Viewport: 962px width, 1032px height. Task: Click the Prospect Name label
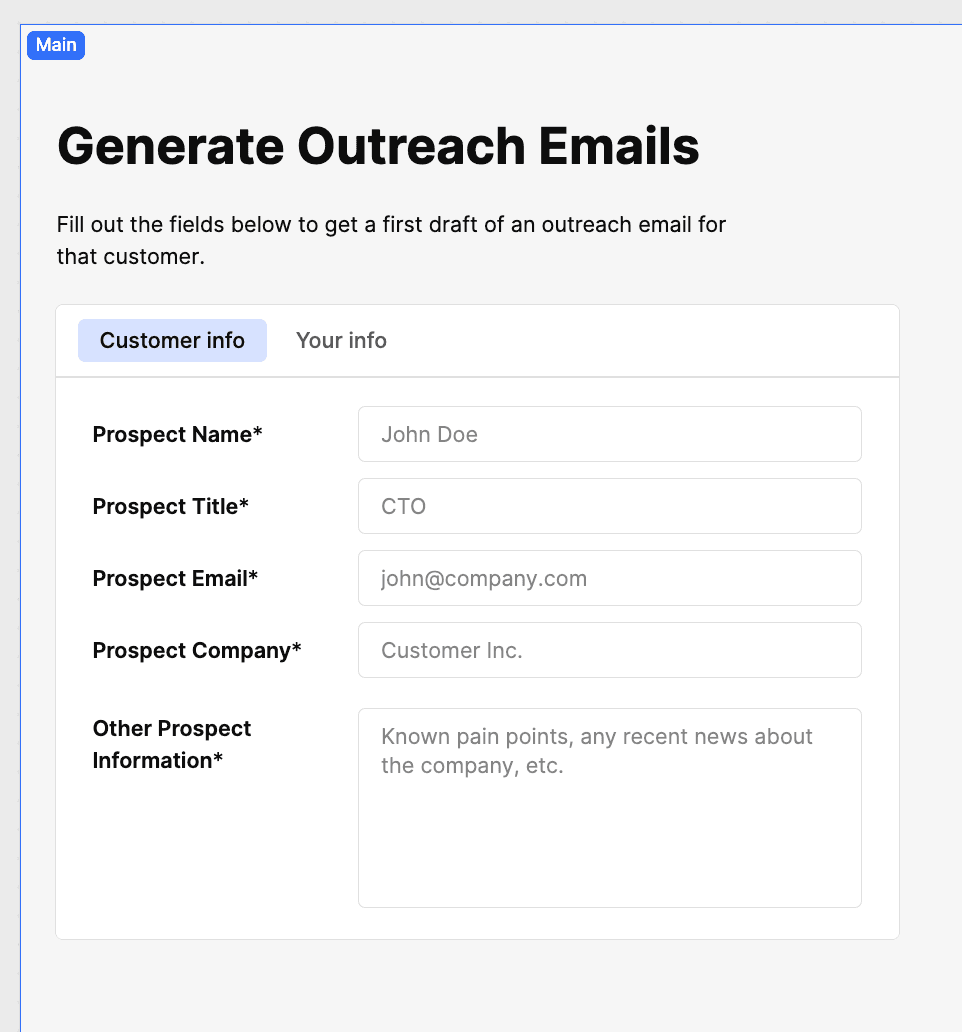[177, 434]
